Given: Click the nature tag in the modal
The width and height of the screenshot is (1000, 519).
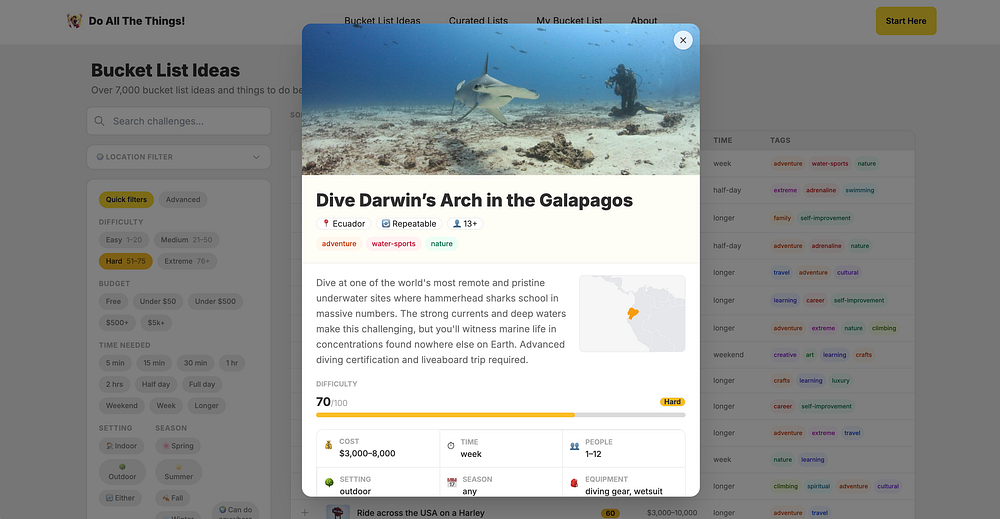Looking at the screenshot, I should (441, 244).
